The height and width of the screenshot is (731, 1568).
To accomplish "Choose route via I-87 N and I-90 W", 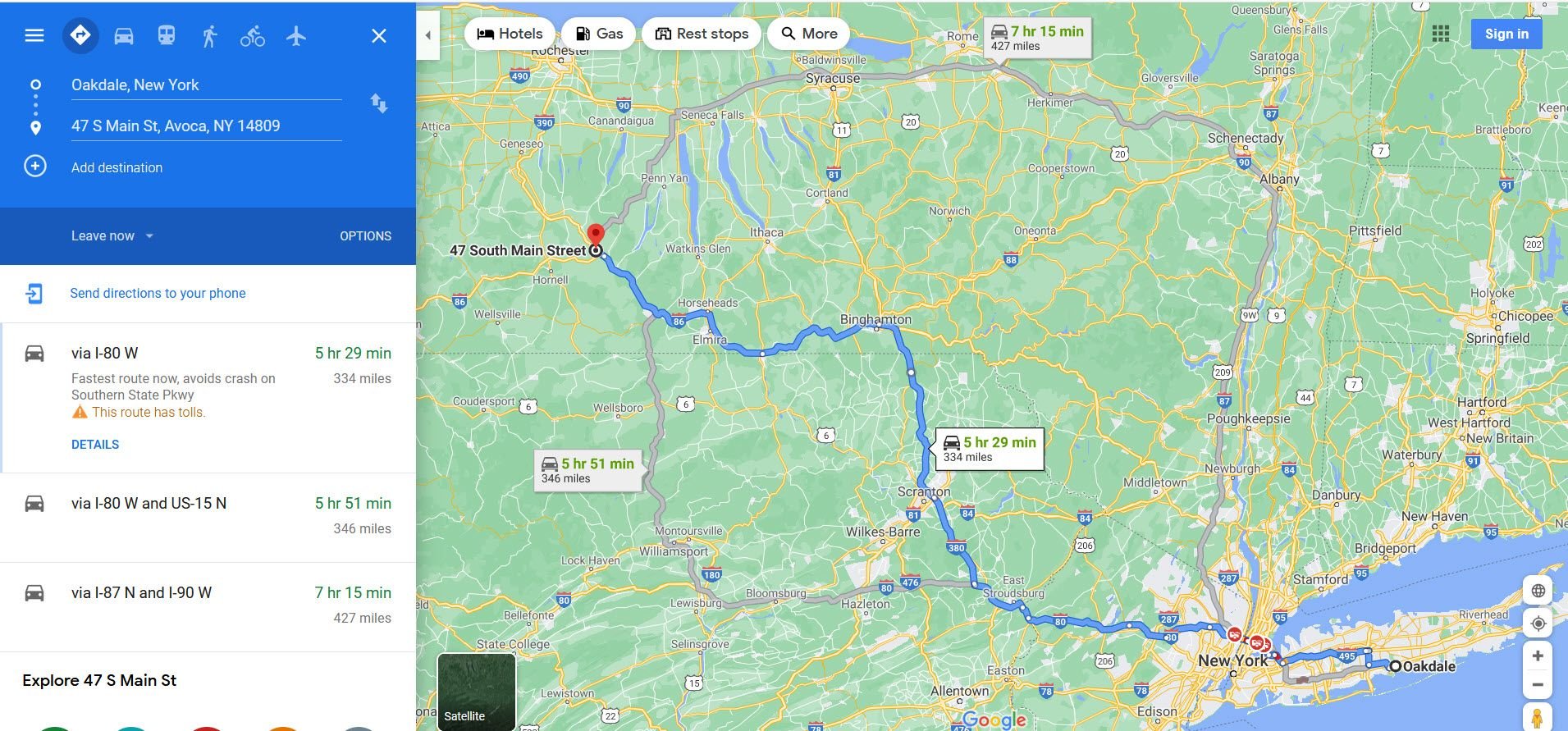I will (208, 607).
